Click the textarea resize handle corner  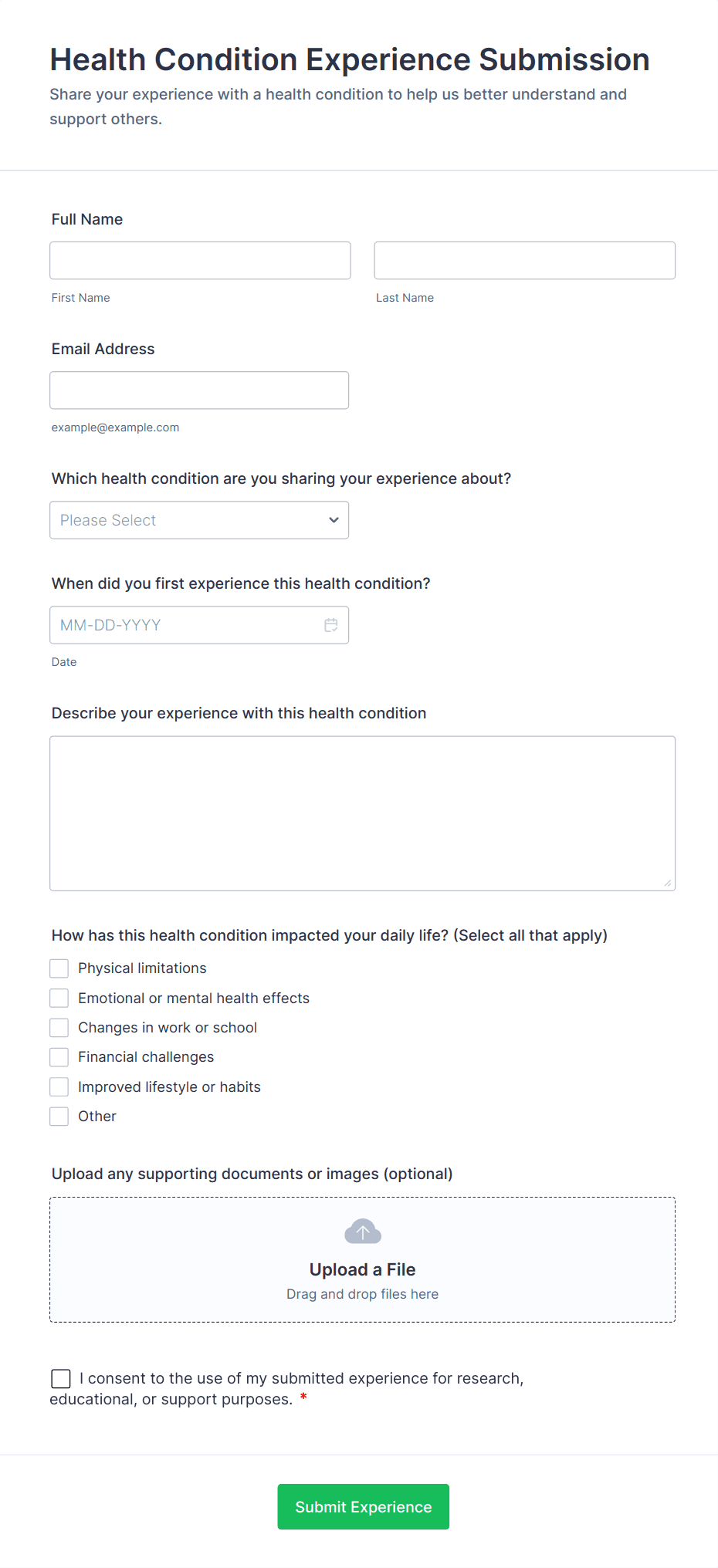tap(668, 884)
